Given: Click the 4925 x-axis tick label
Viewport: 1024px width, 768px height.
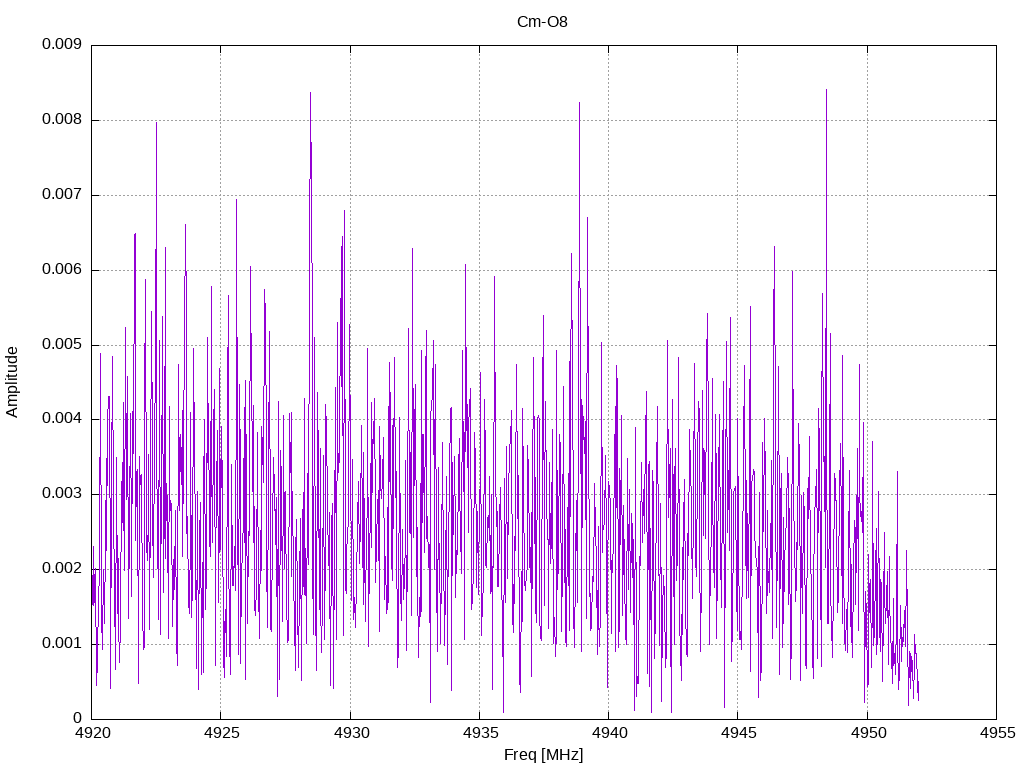Looking at the screenshot, I should tap(221, 733).
